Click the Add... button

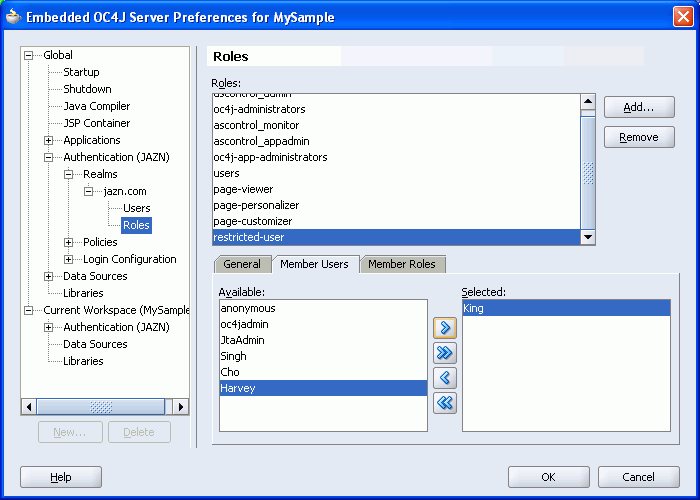click(639, 107)
